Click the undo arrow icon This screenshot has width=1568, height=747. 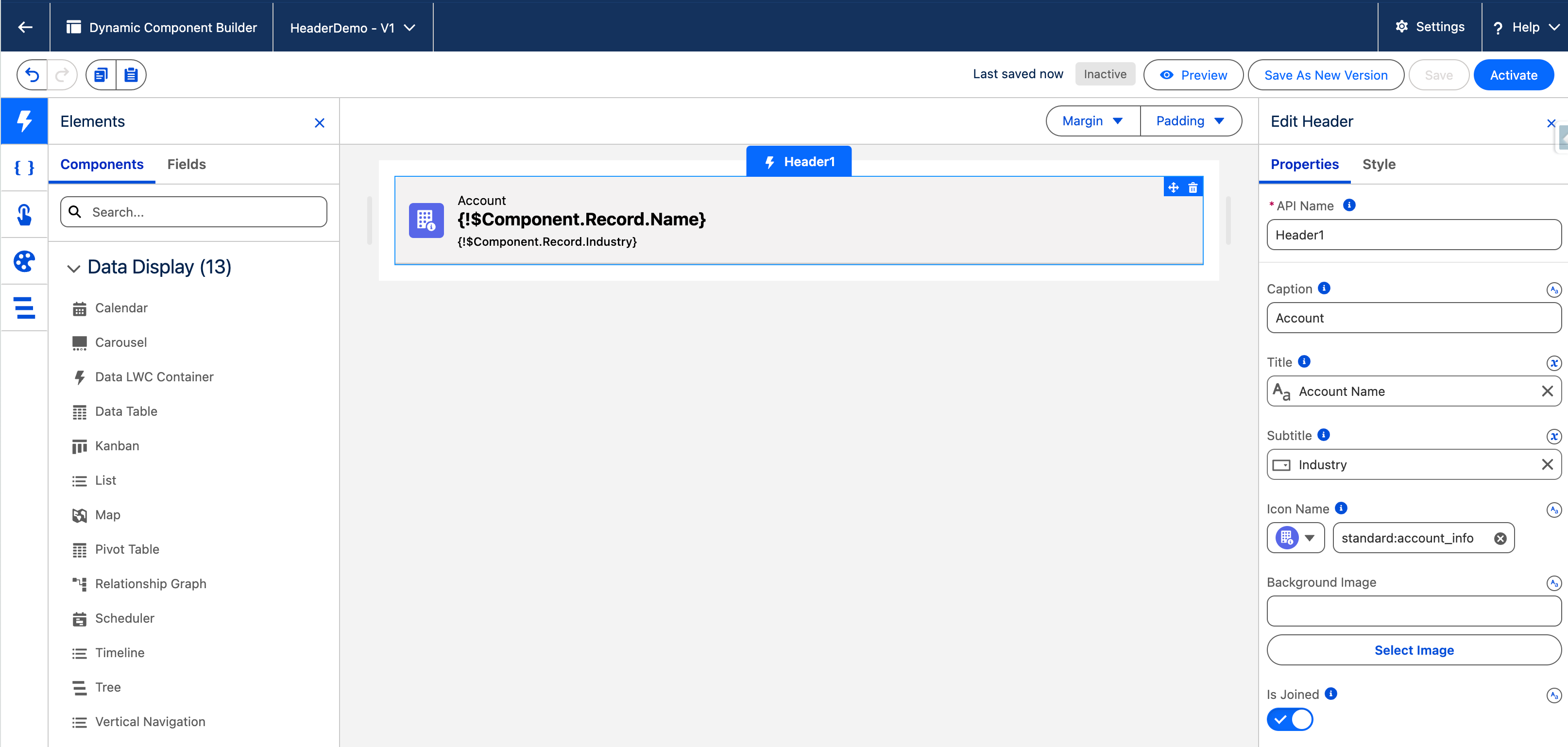(x=32, y=75)
